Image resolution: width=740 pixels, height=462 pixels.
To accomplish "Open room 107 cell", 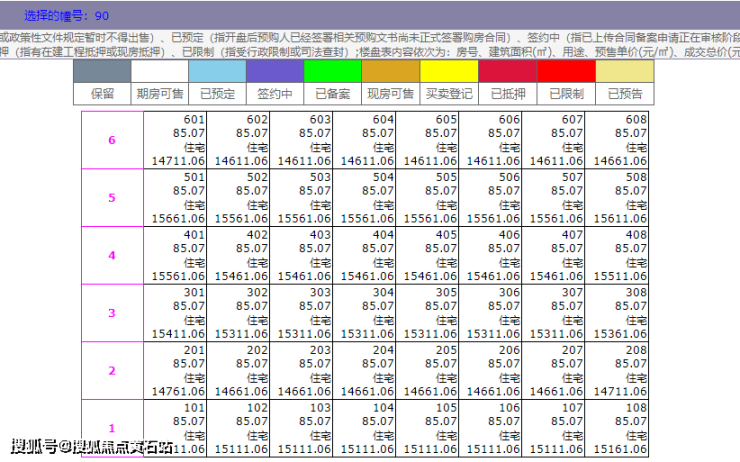I will 553,428.
